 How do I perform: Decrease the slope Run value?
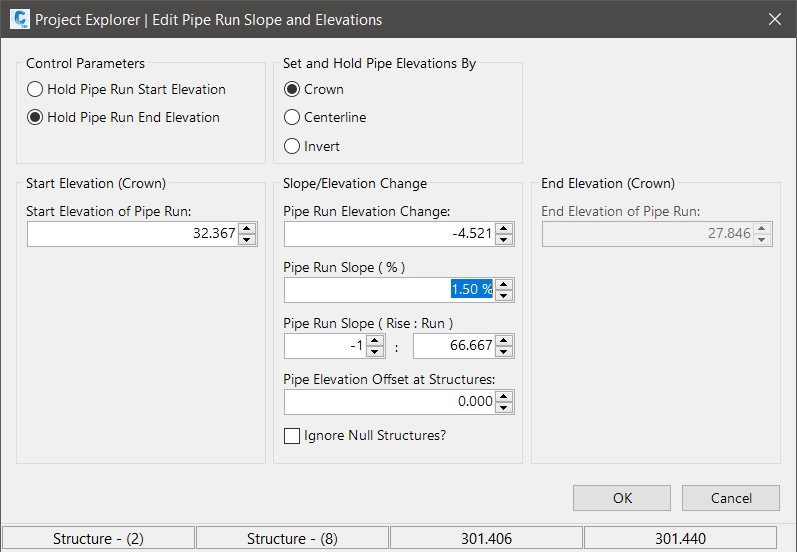pos(504,352)
